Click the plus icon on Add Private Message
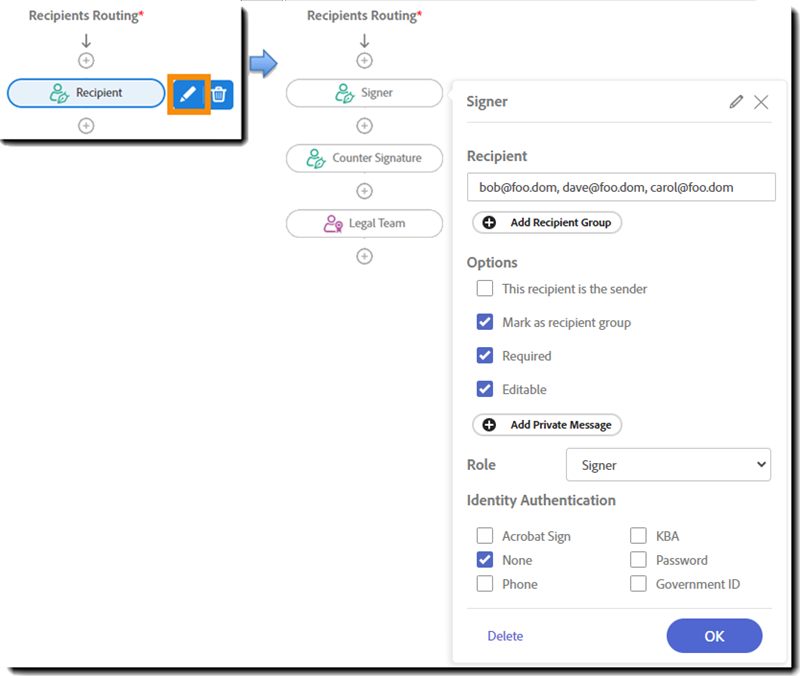 tap(487, 424)
